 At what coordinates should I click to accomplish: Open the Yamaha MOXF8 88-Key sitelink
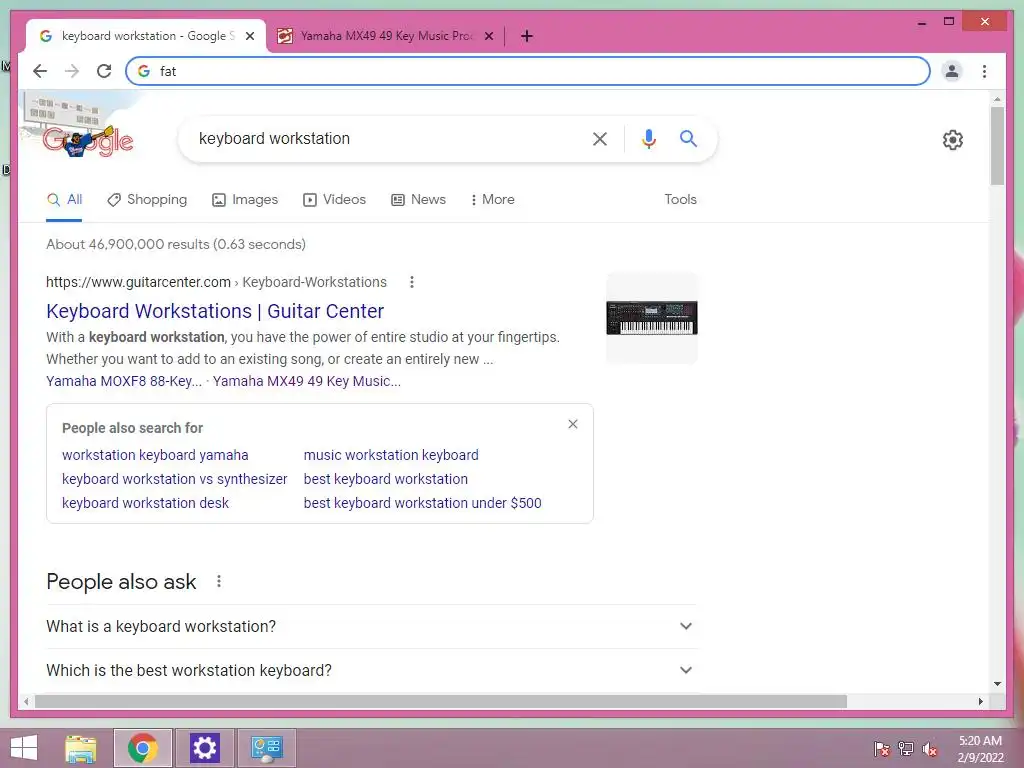click(124, 381)
